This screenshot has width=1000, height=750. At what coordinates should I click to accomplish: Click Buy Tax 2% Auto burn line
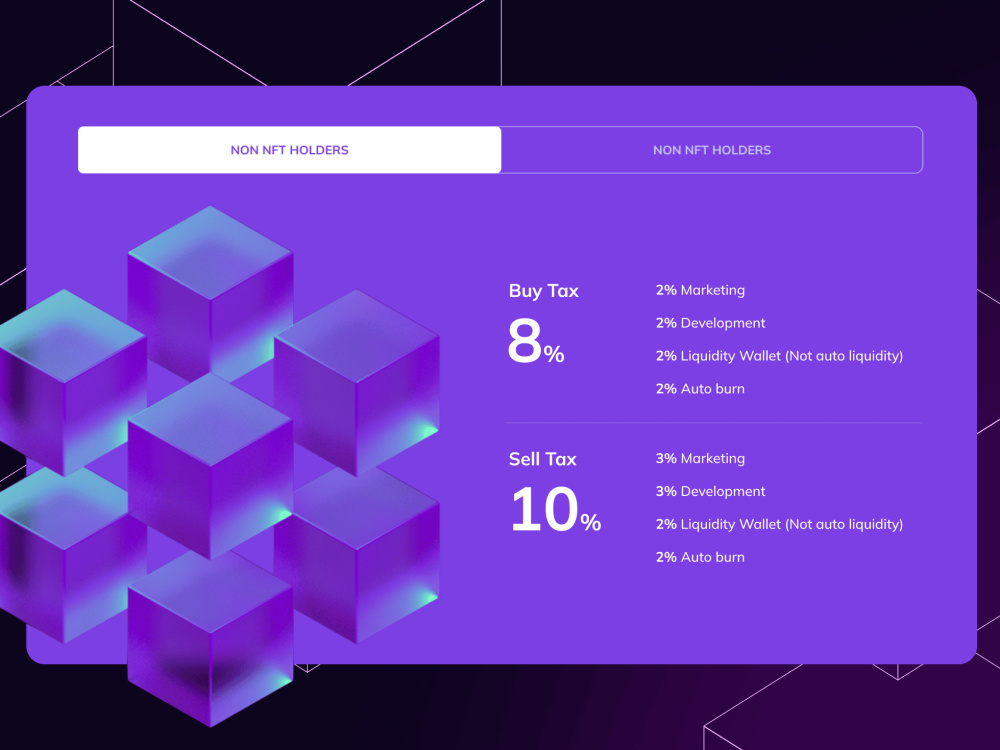700,388
